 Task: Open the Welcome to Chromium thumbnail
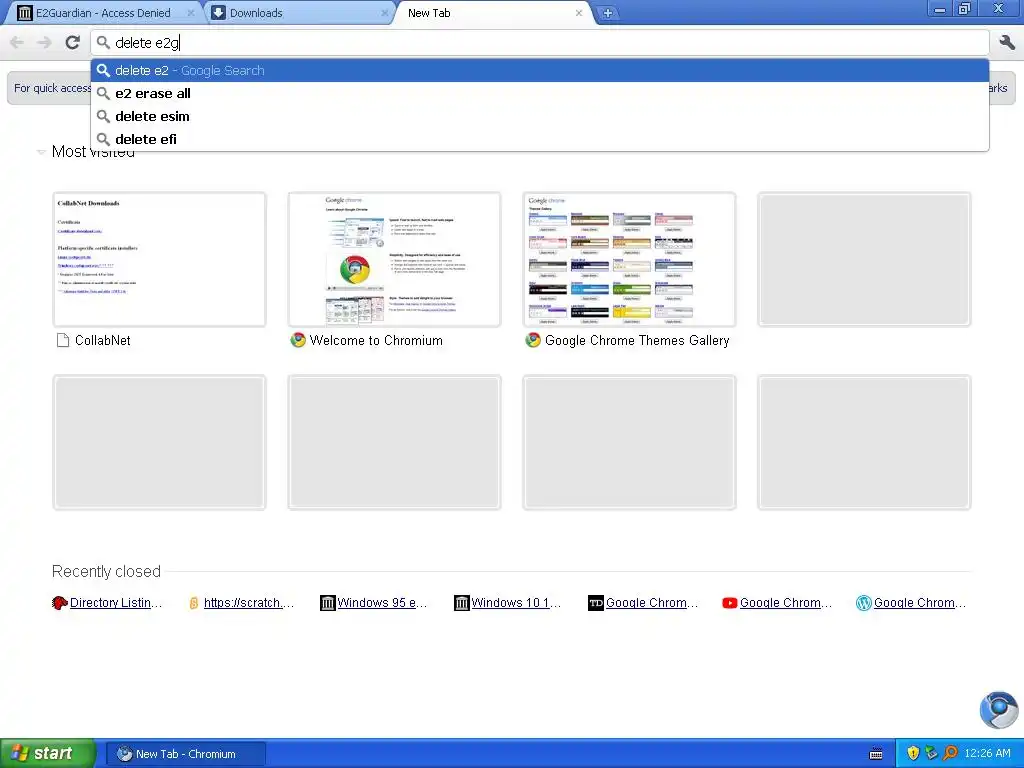[394, 259]
